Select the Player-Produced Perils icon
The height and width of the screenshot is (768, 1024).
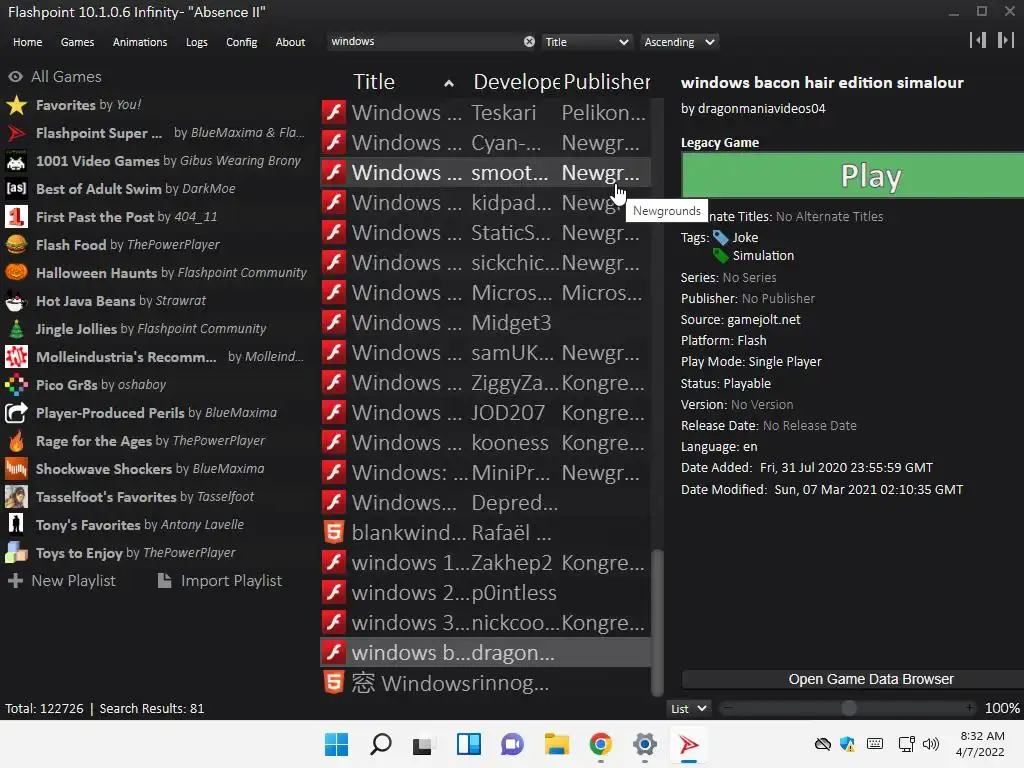pyautogui.click(x=16, y=413)
